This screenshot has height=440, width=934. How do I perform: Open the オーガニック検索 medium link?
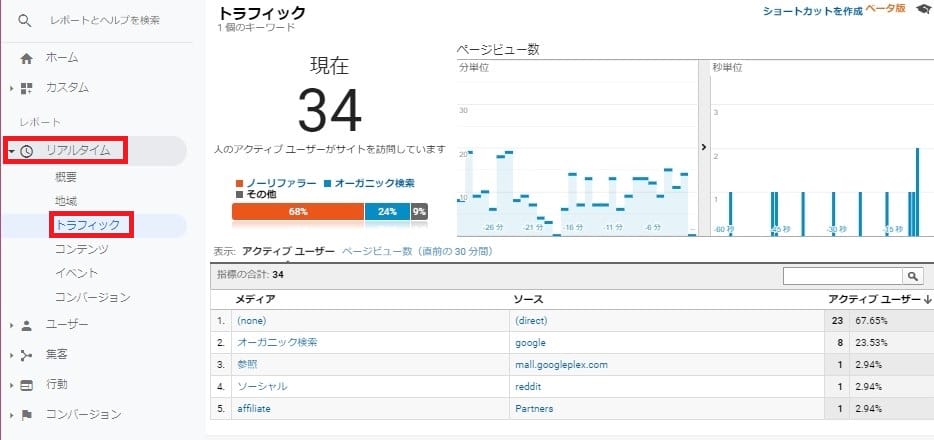[x=276, y=342]
